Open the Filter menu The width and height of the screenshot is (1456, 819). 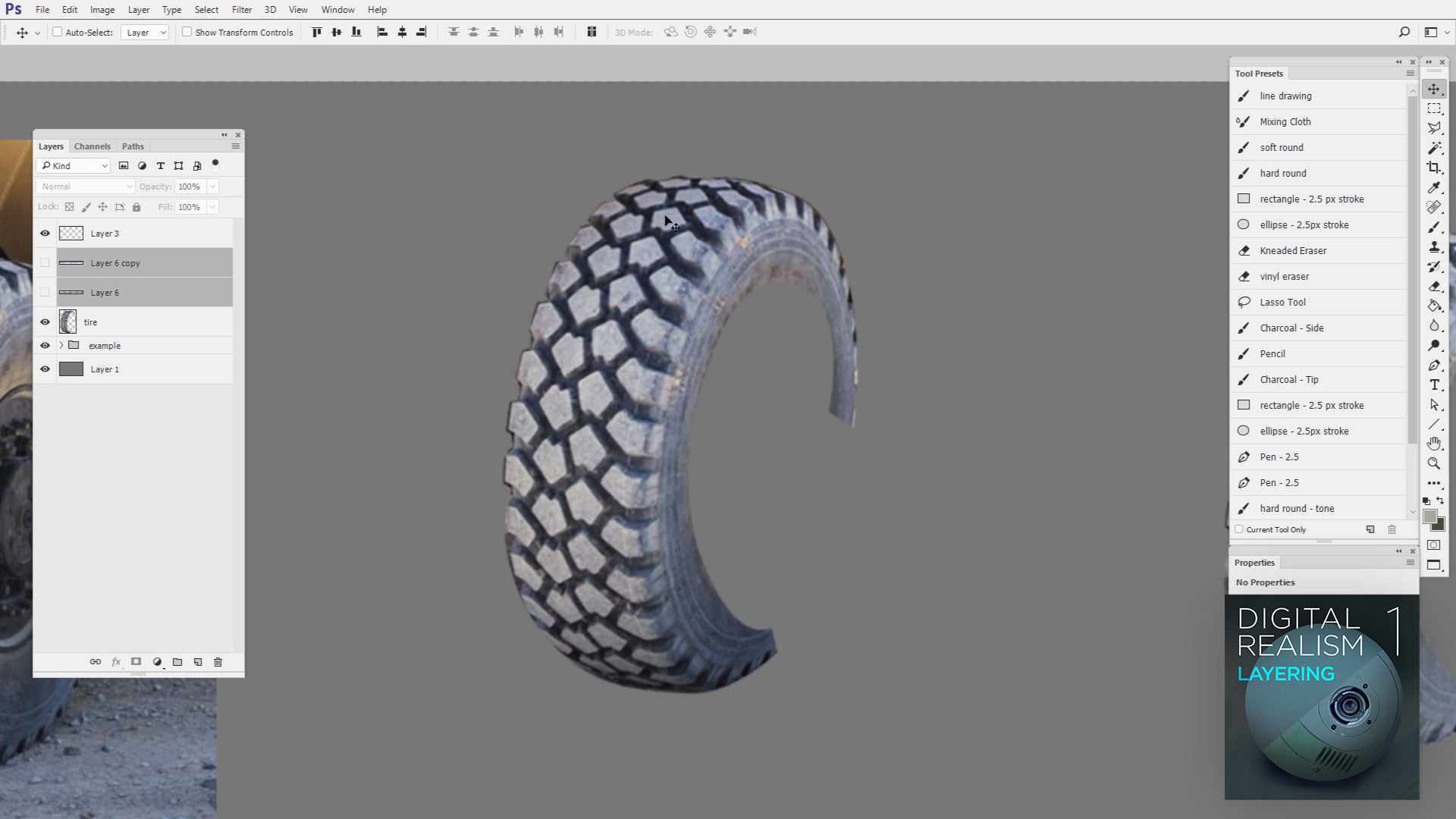[x=241, y=10]
